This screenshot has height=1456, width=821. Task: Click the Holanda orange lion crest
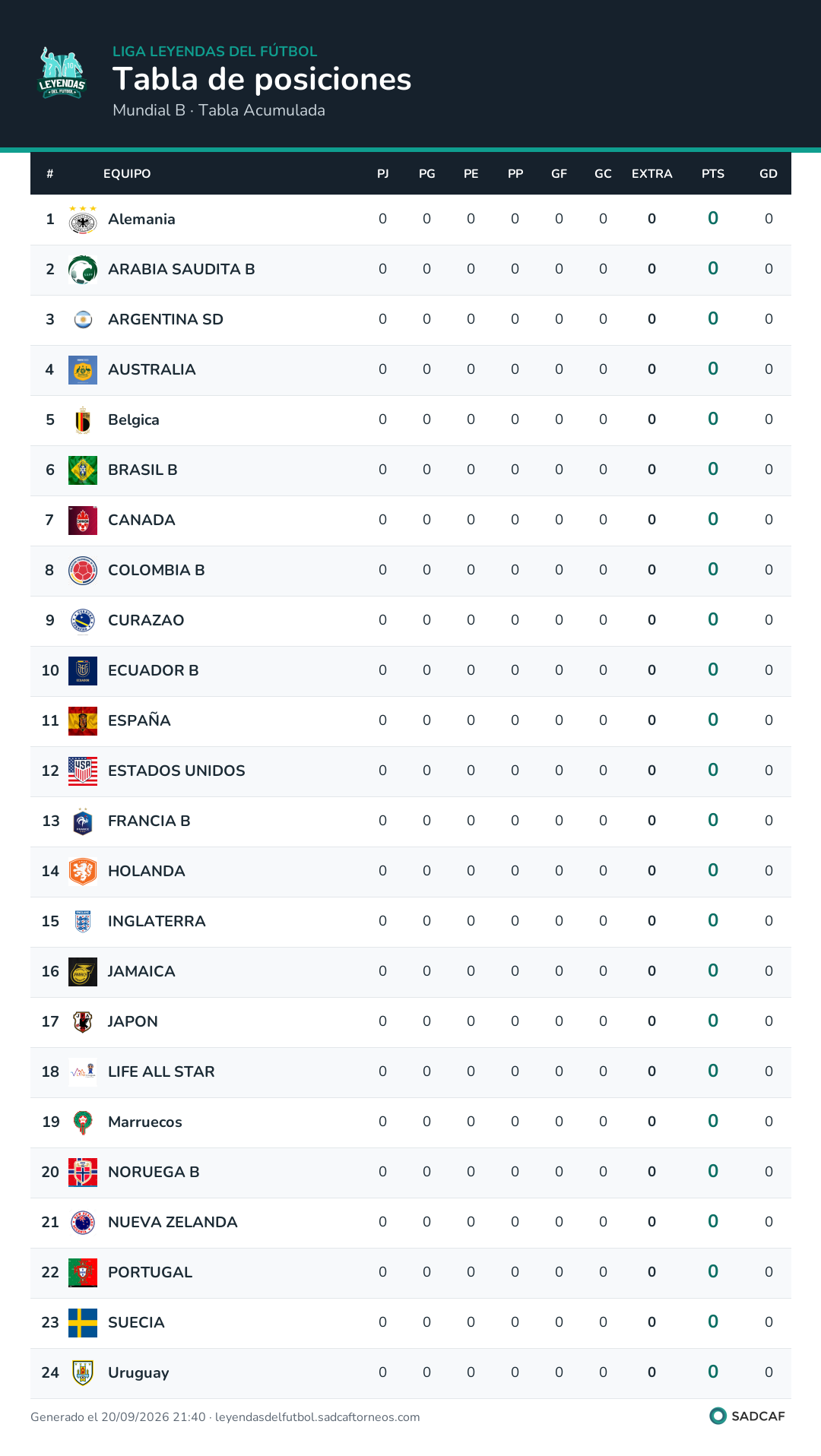tap(83, 872)
